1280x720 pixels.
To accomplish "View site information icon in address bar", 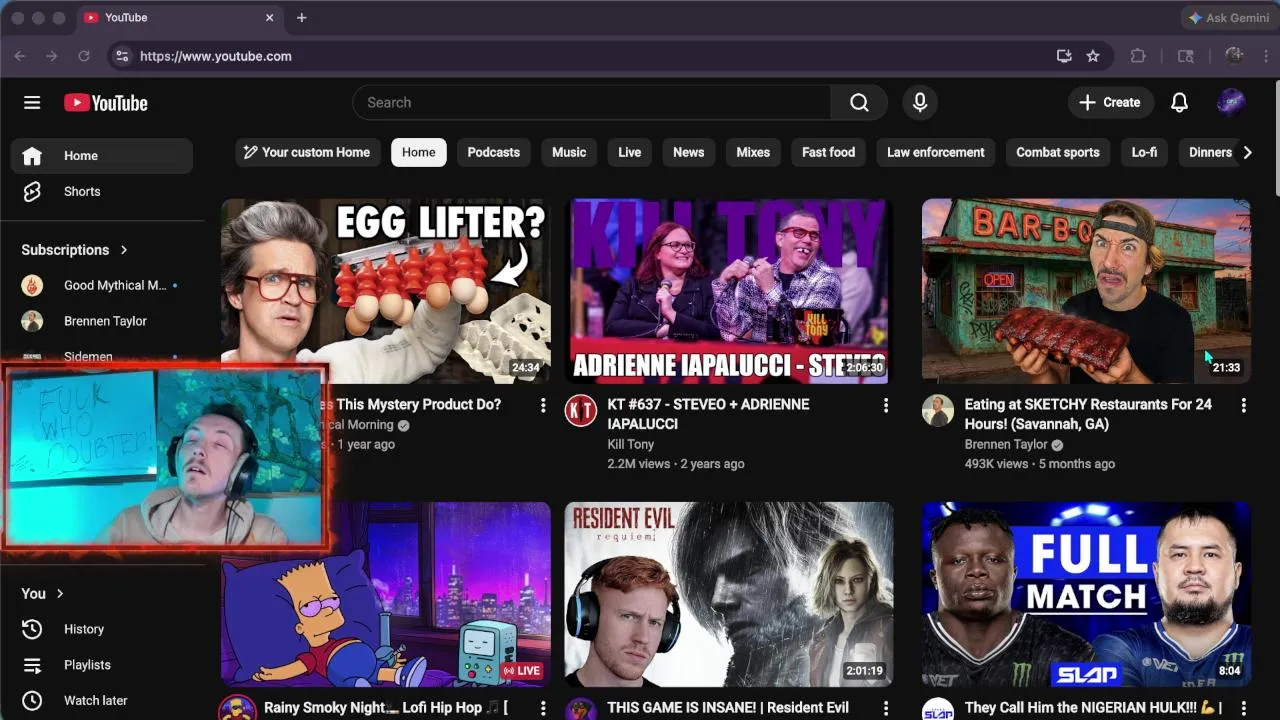I will (121, 56).
